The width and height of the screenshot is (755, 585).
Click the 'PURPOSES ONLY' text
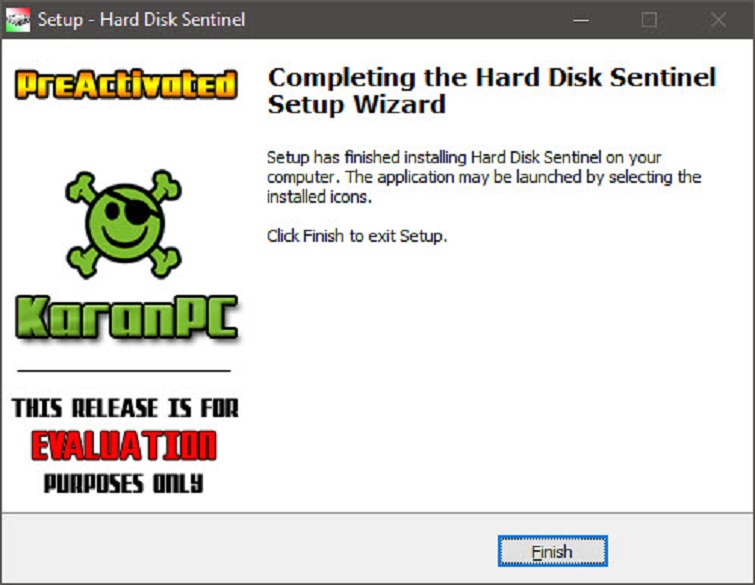pos(124,483)
